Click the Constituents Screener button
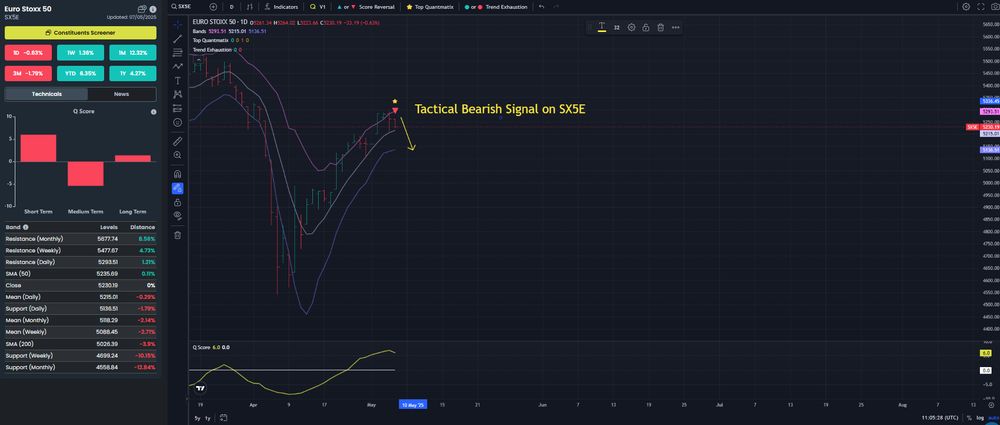The width and height of the screenshot is (1000, 425). [x=80, y=33]
